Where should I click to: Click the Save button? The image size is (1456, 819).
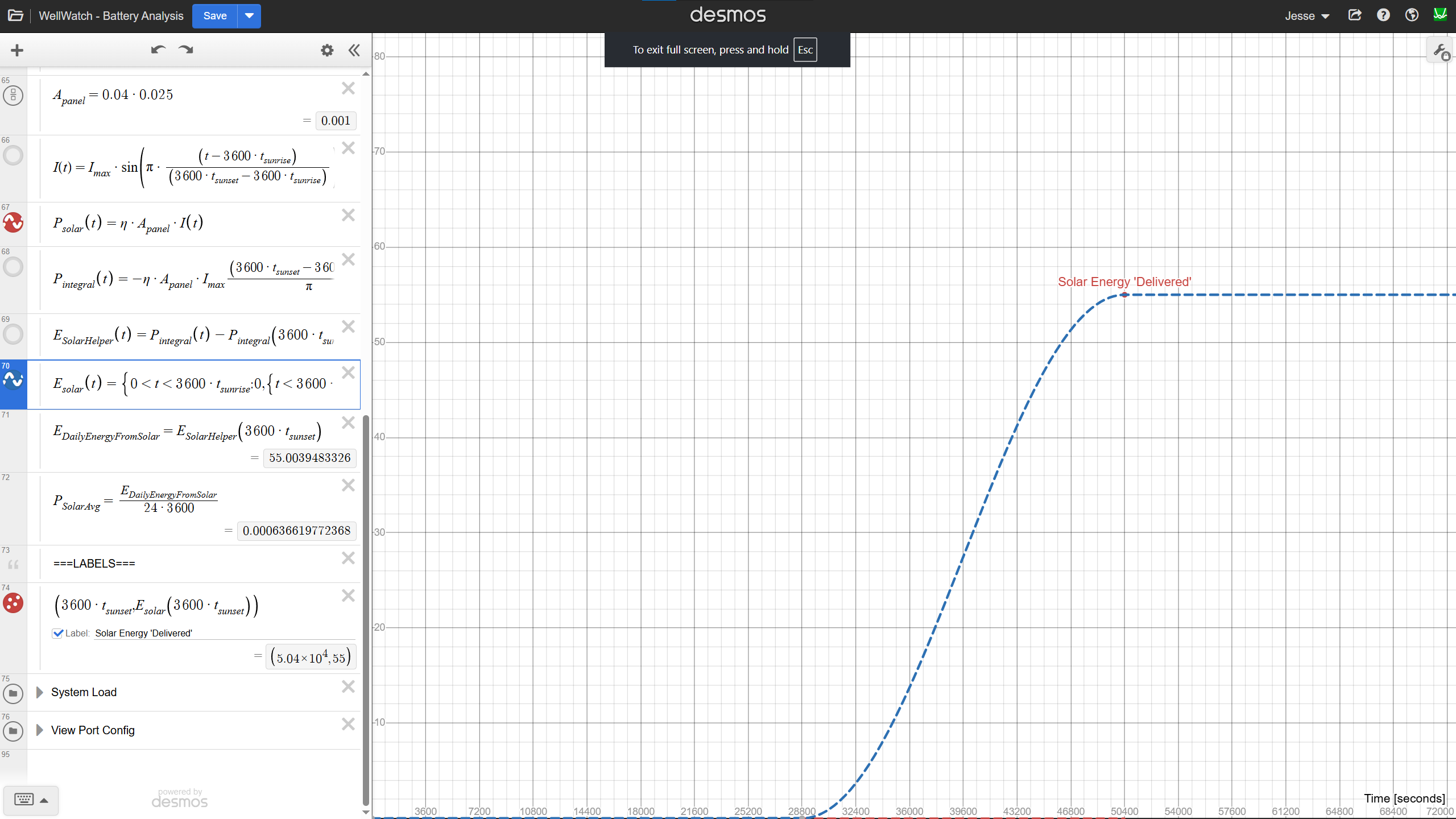coord(215,15)
